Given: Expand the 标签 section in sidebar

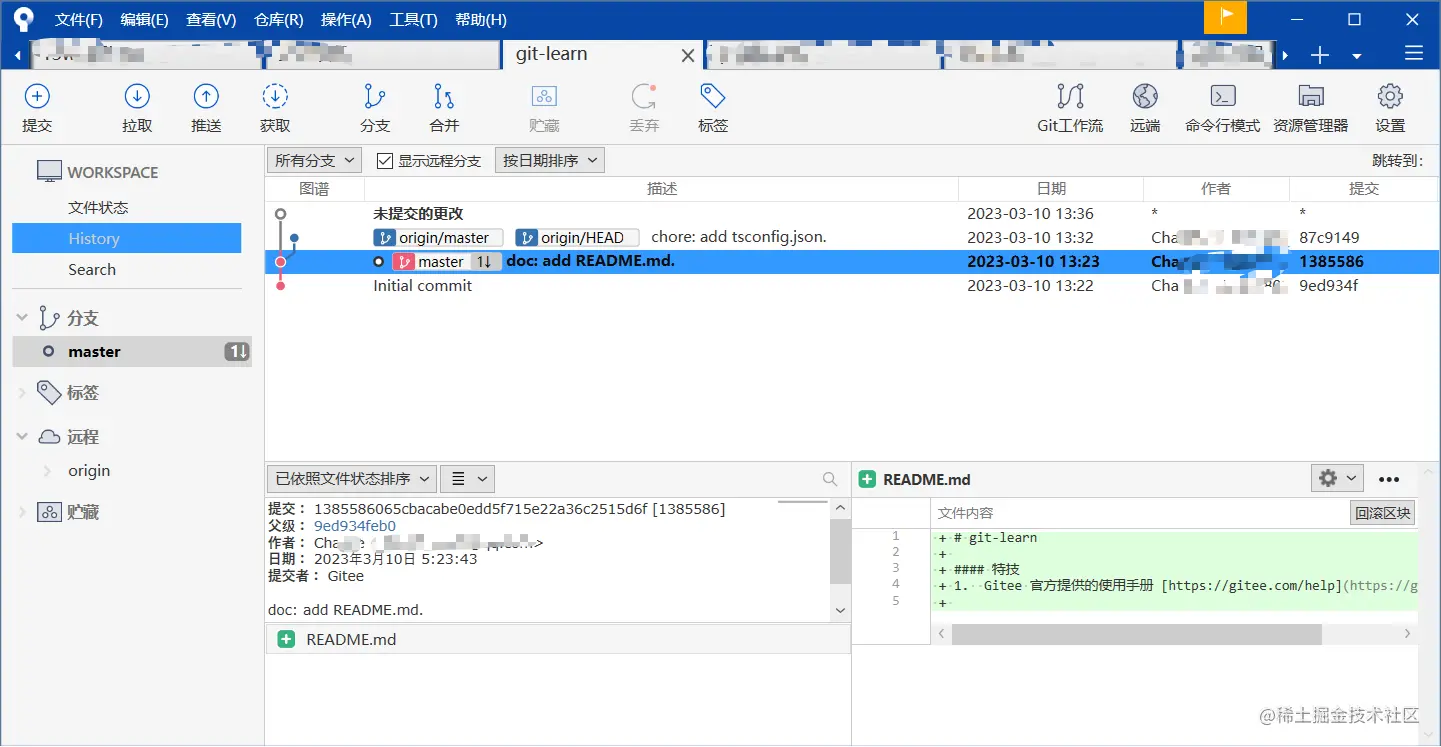Looking at the screenshot, I should tap(22, 393).
